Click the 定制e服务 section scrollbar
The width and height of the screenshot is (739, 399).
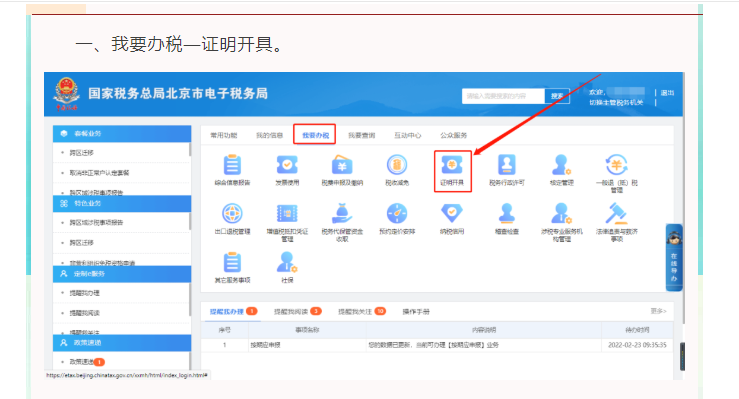(190, 301)
